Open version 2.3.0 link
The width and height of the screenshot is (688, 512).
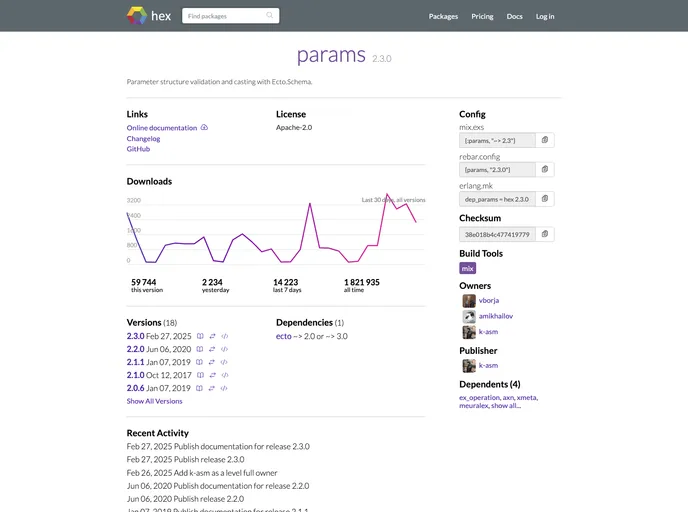tap(135, 336)
